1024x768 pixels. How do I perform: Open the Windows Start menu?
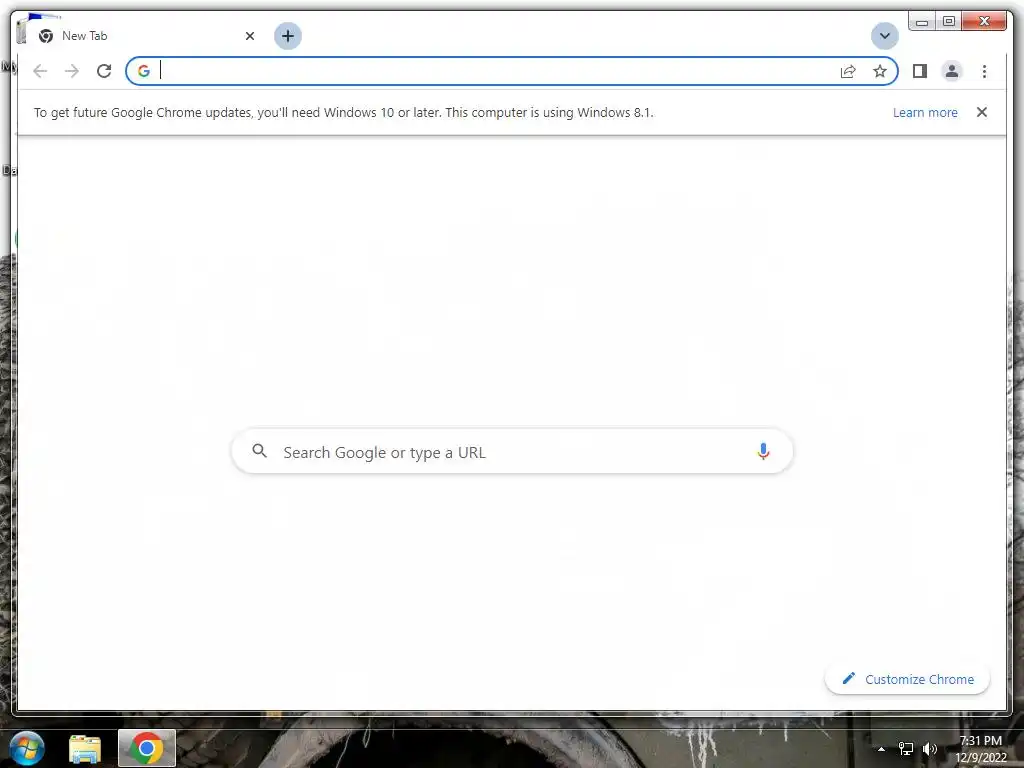[27, 748]
